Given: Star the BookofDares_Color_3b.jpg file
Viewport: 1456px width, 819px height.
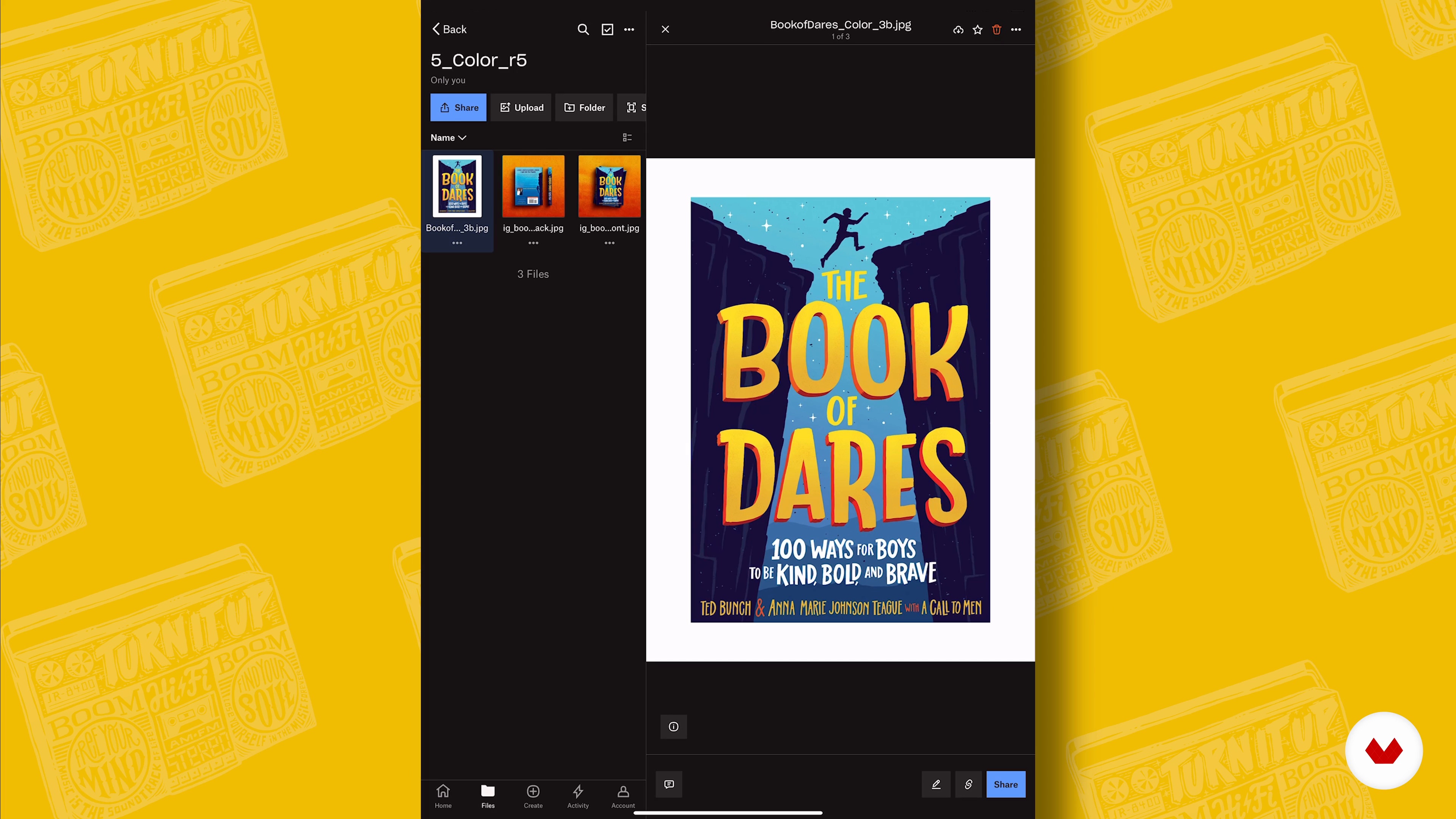Looking at the screenshot, I should click(977, 30).
